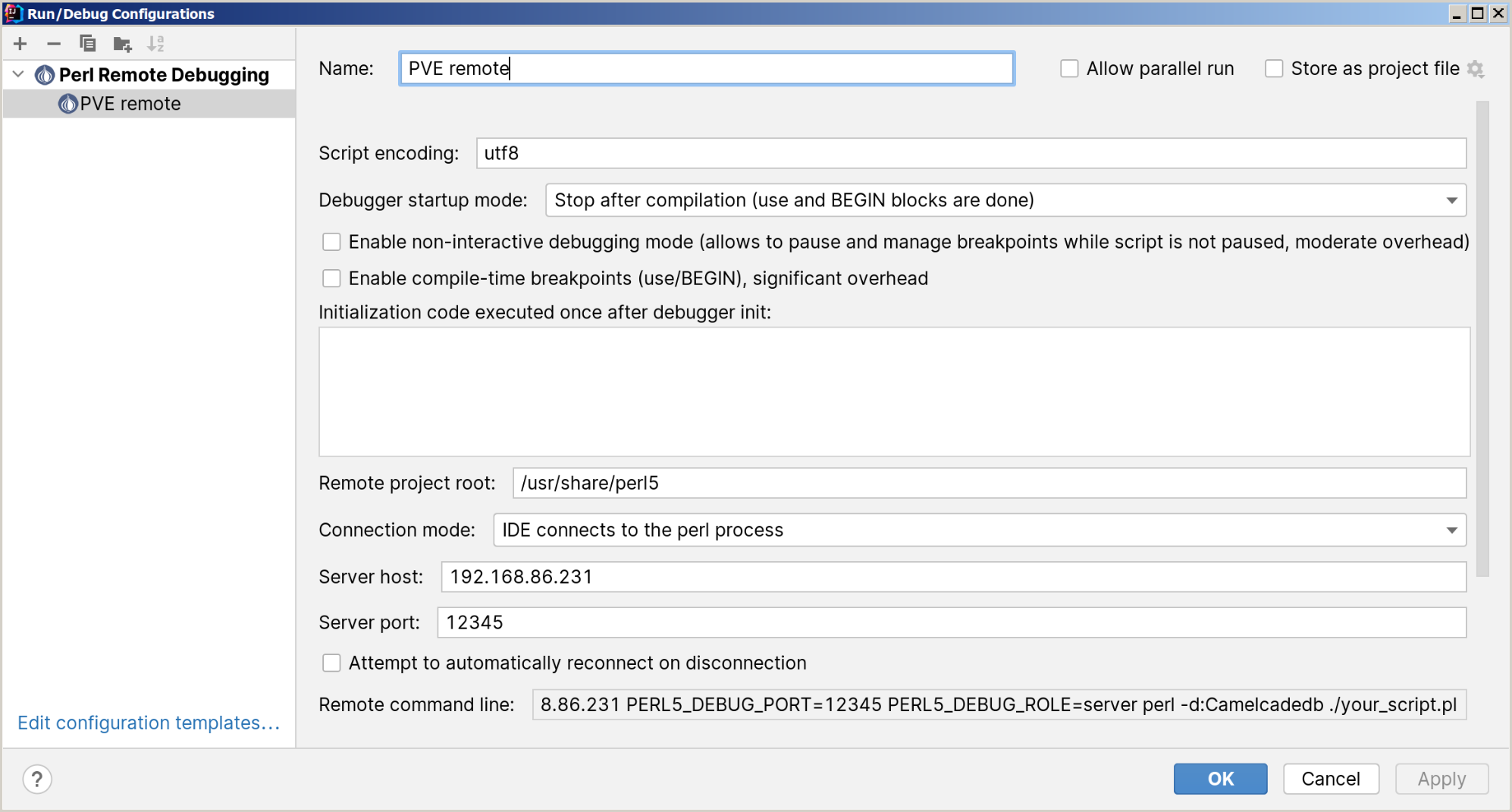The height and width of the screenshot is (812, 1512).
Task: Click the Remove Configuration minus icon
Action: click(x=53, y=44)
